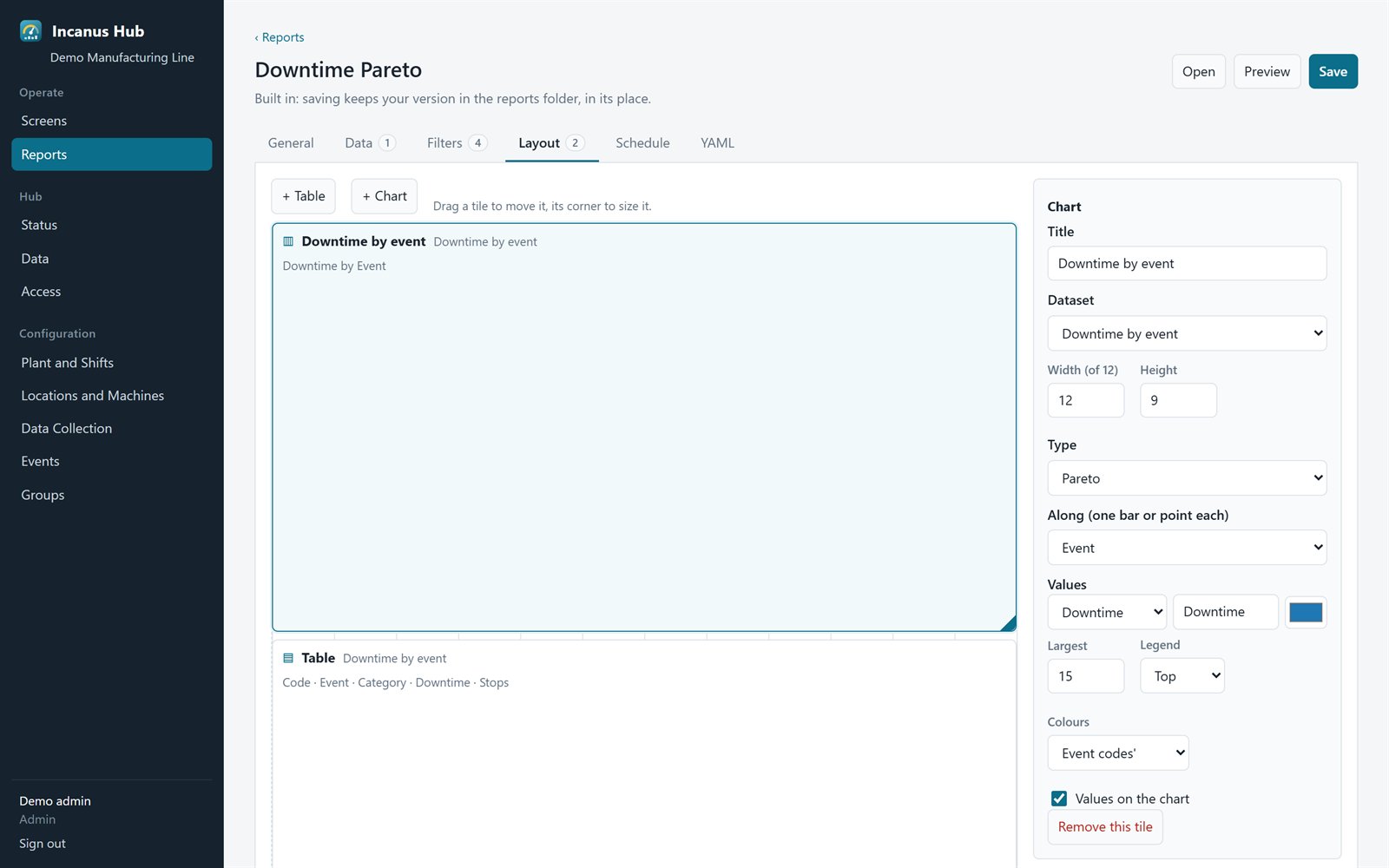
Task: Click the Largest input field showing 15
Action: coord(1085,676)
